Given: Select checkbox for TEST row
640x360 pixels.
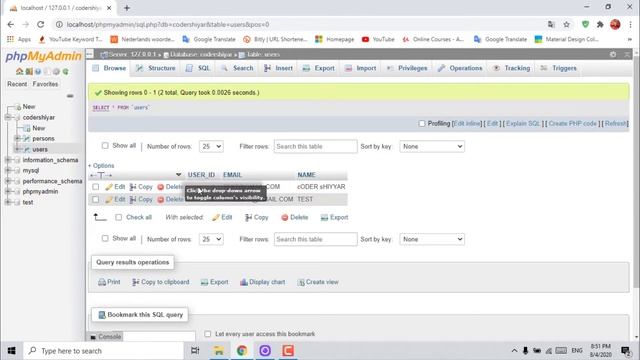Looking at the screenshot, I should pos(96,200).
